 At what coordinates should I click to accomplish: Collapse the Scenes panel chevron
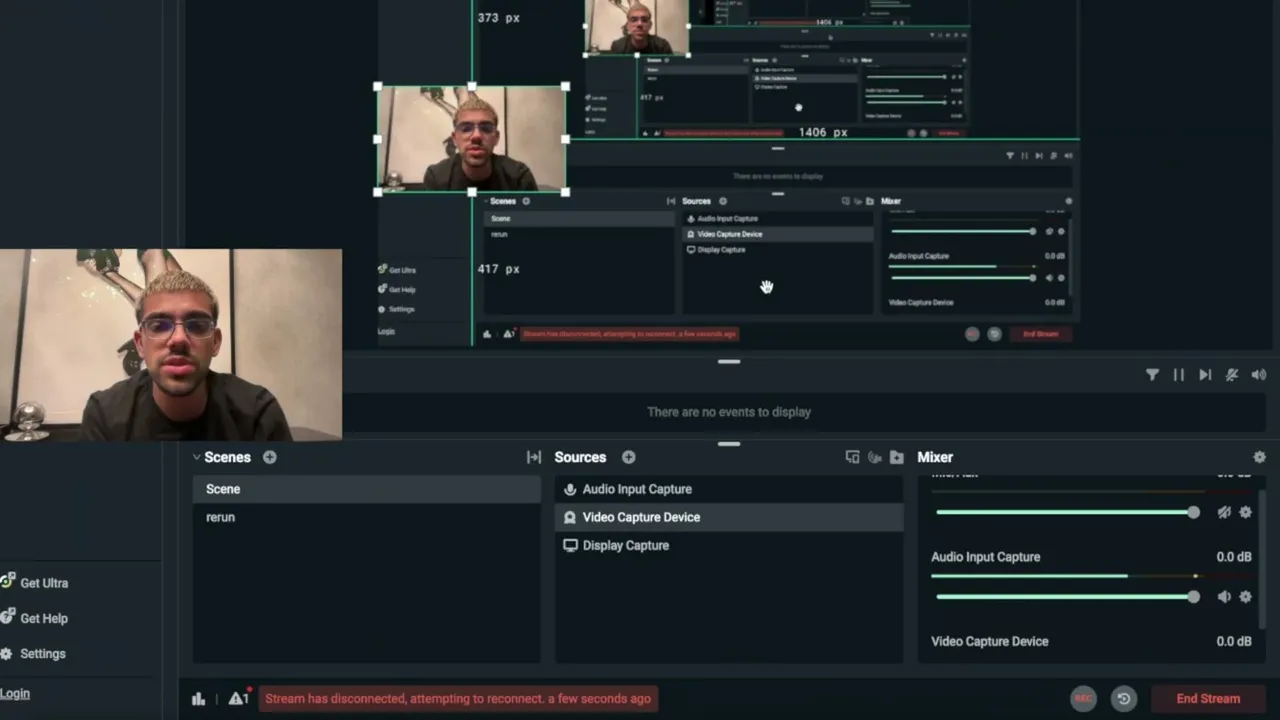[196, 457]
